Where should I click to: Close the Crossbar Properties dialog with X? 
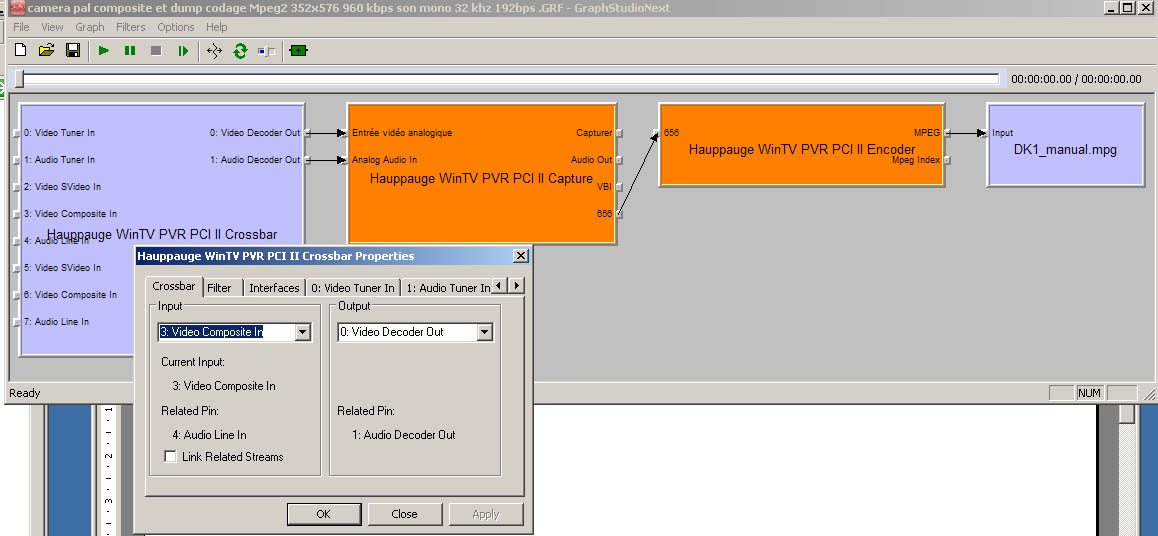pyautogui.click(x=521, y=256)
